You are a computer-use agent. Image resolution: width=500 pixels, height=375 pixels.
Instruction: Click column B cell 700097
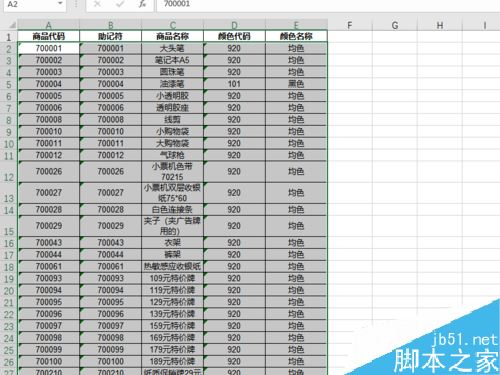pyautogui.click(x=111, y=326)
